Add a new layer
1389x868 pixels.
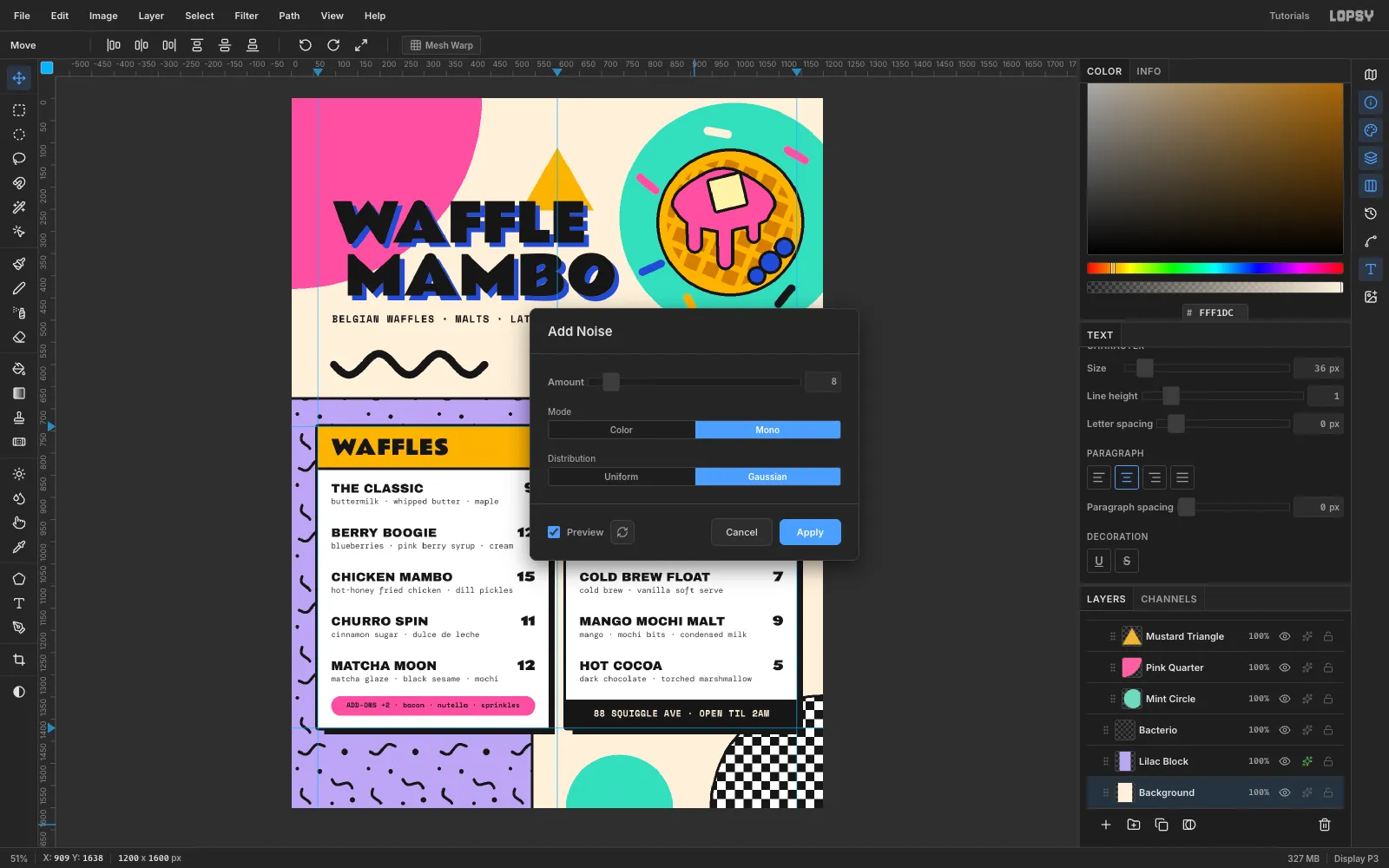click(x=1106, y=825)
